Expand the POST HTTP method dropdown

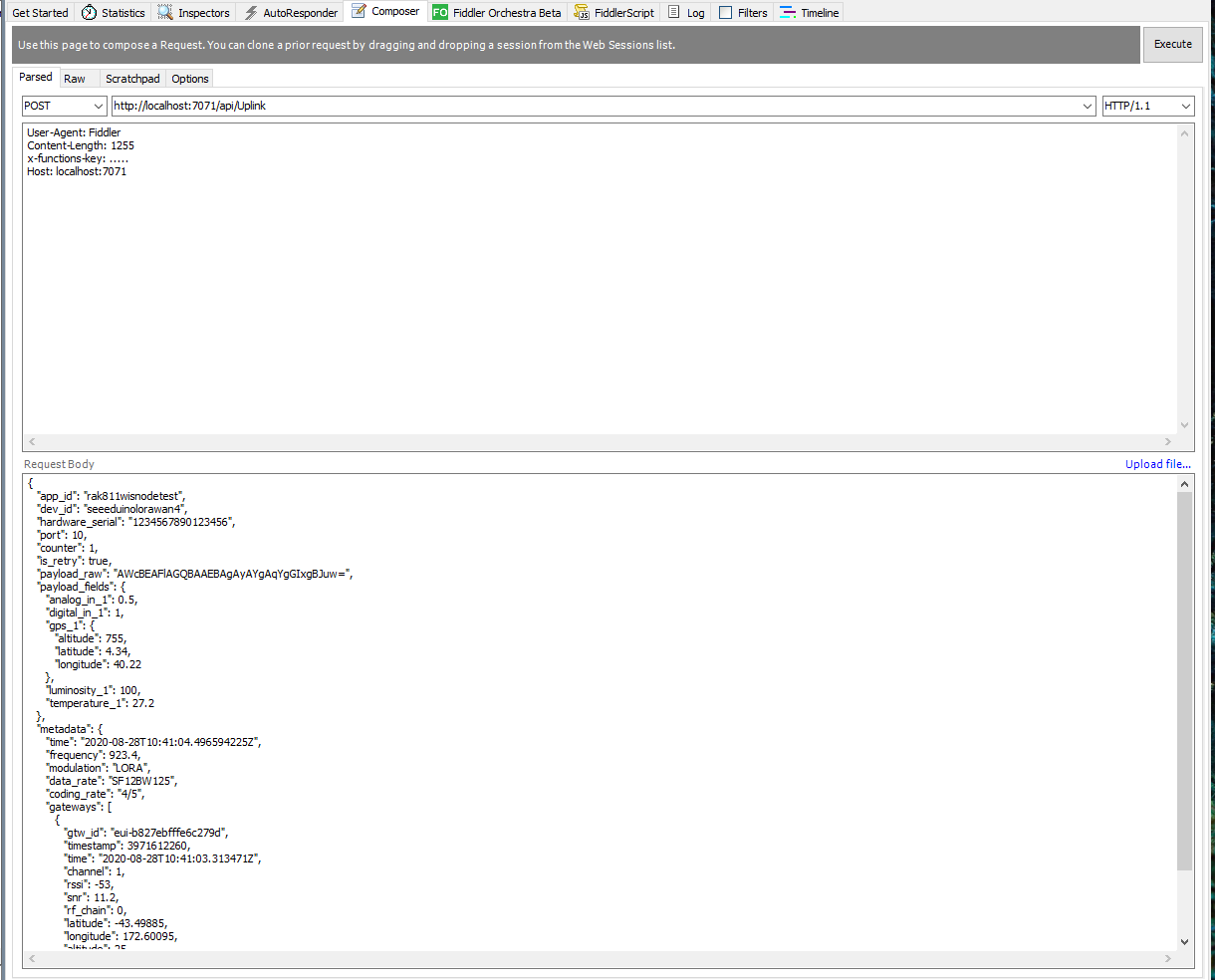(98, 106)
